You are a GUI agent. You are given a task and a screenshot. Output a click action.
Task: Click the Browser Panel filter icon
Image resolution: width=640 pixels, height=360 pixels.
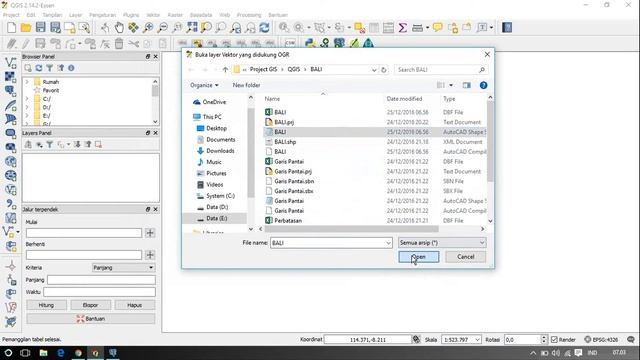(x=49, y=68)
